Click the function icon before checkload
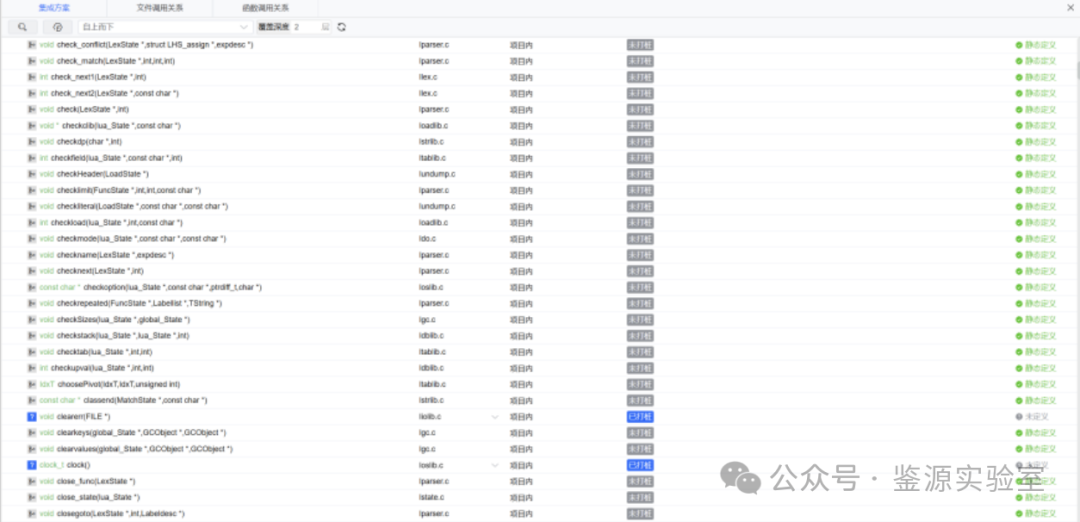The width and height of the screenshot is (1080, 522). pyautogui.click(x=32, y=222)
